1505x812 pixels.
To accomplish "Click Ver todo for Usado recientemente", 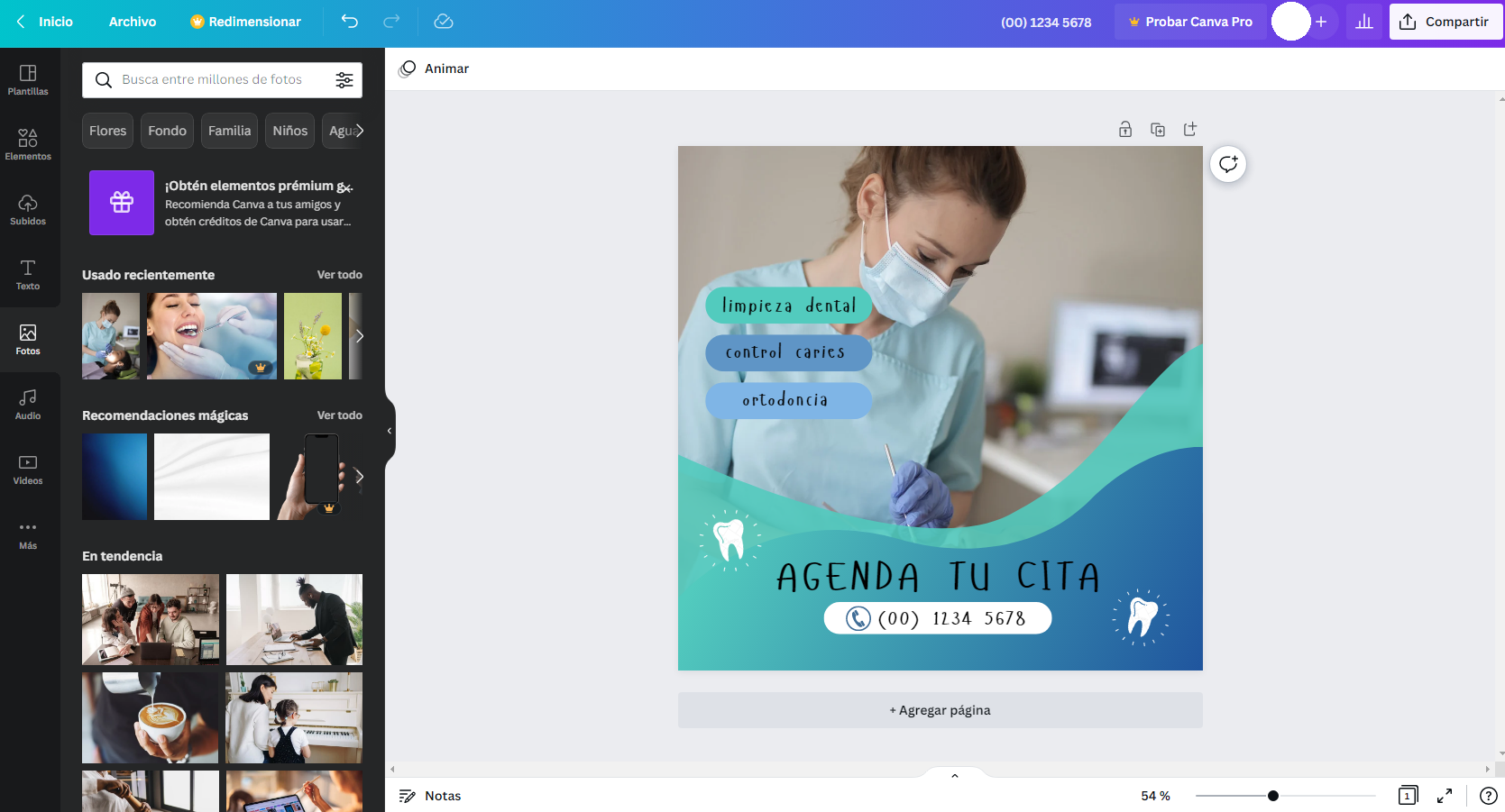I will coord(339,275).
